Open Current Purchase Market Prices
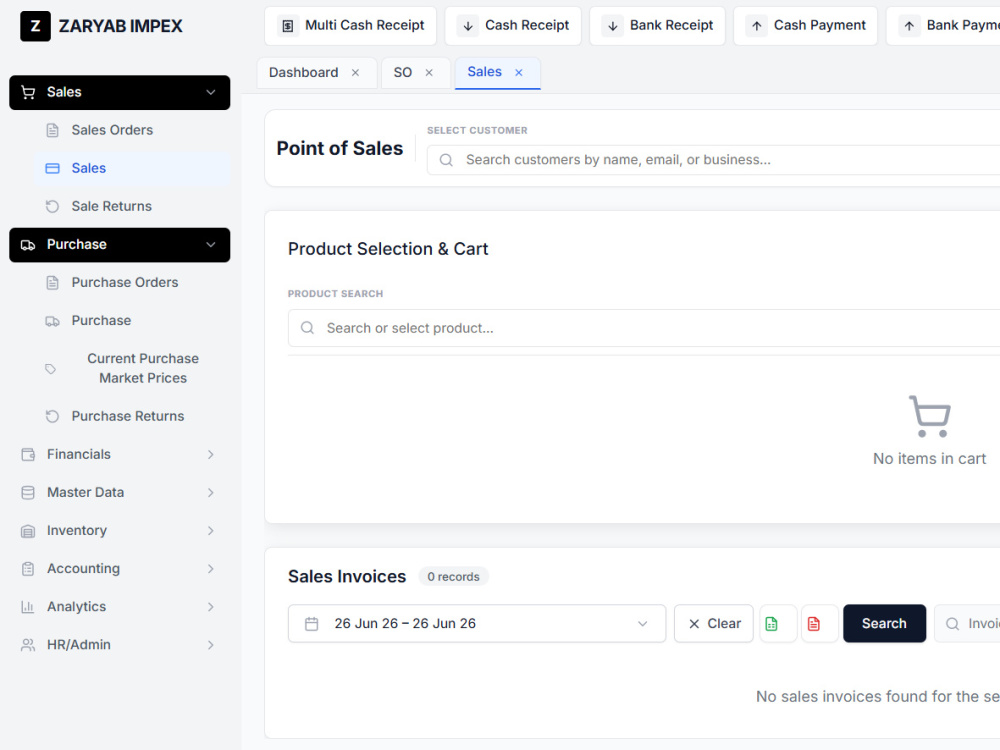This screenshot has height=750, width=1000. (x=131, y=369)
